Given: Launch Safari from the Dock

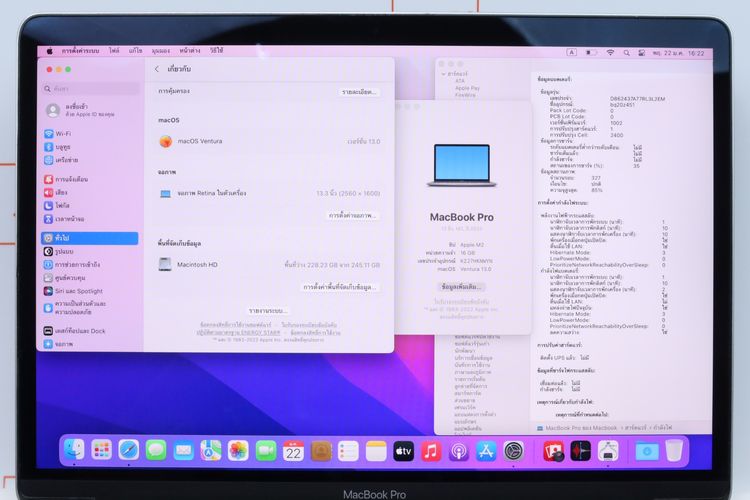Looking at the screenshot, I should (129, 450).
